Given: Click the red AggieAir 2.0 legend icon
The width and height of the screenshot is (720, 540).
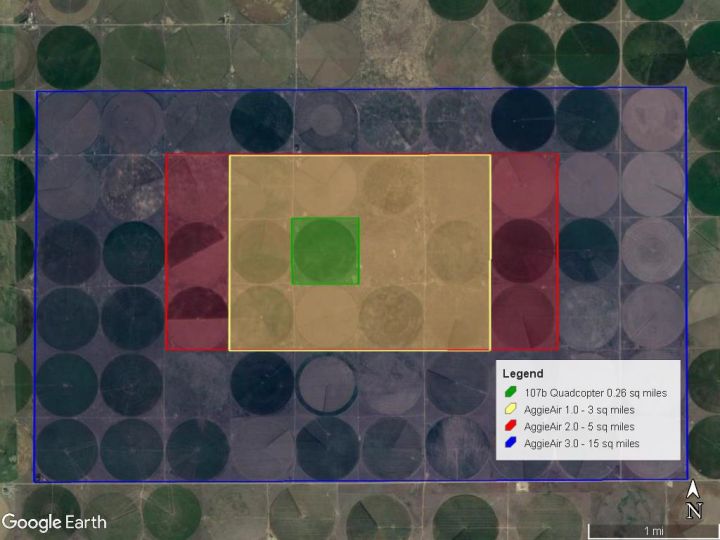Looking at the screenshot, I should [x=511, y=426].
